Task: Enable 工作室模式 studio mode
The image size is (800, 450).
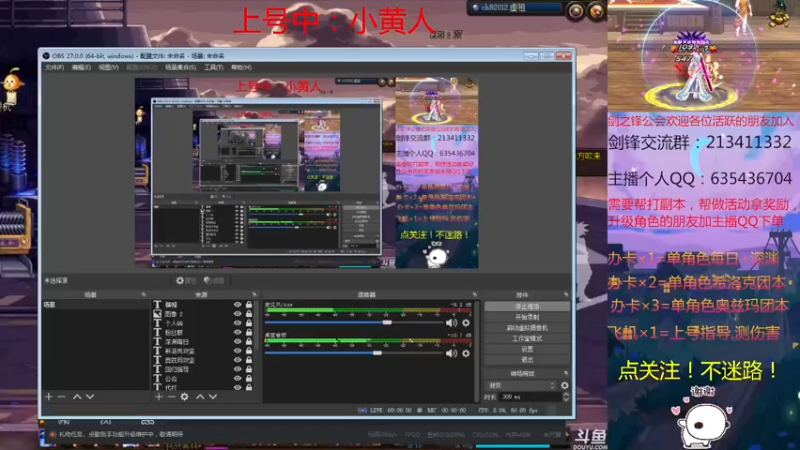Action: pyautogui.click(x=527, y=338)
